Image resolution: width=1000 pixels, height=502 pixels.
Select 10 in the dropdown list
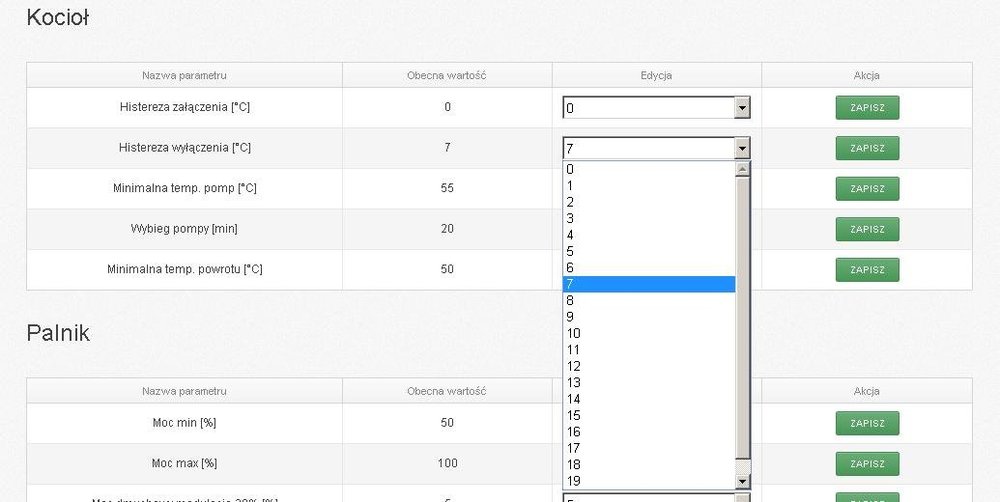(648, 333)
